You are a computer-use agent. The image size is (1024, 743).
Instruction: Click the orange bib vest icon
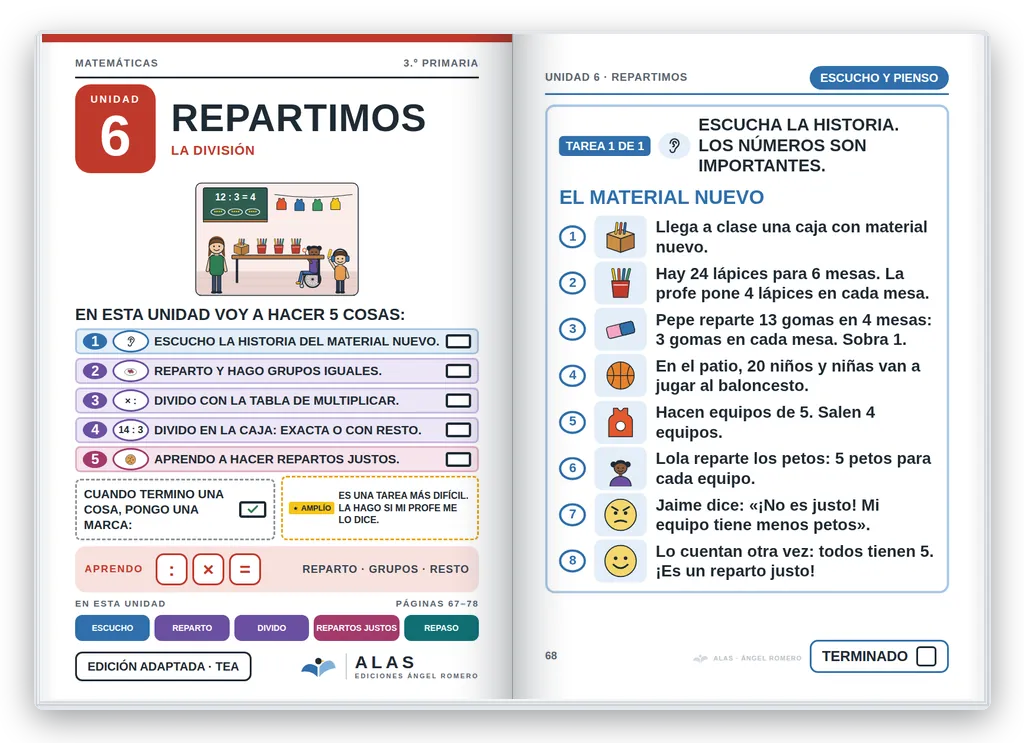pyautogui.click(x=620, y=422)
